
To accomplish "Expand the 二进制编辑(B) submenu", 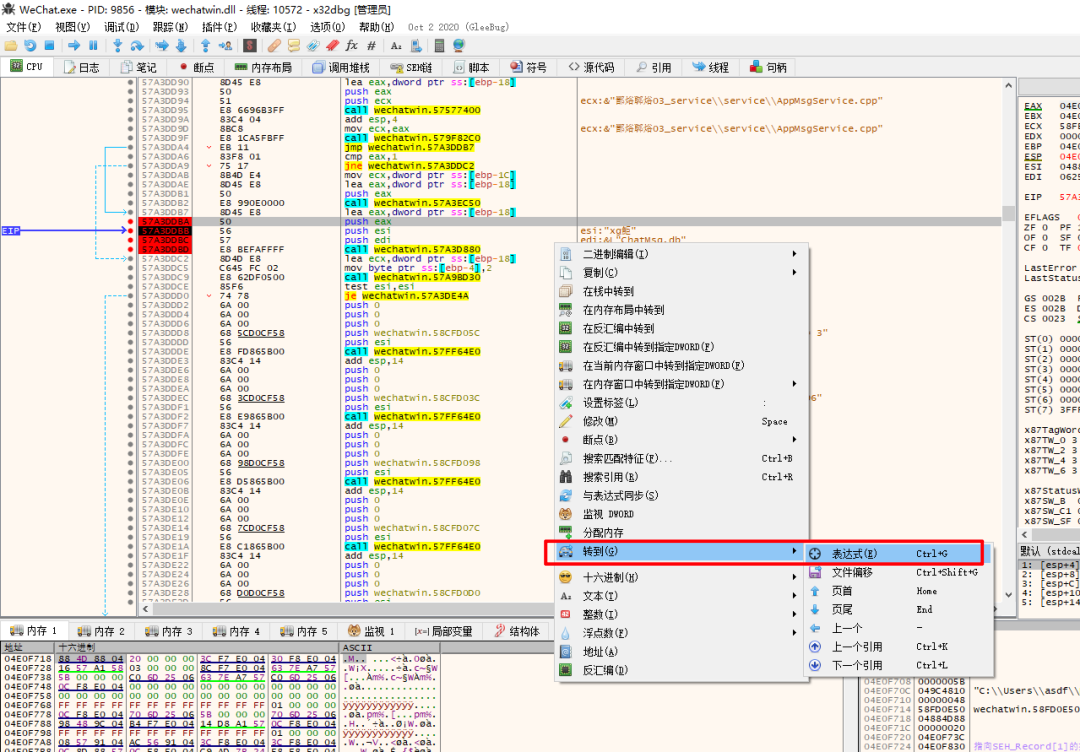I will [x=681, y=254].
